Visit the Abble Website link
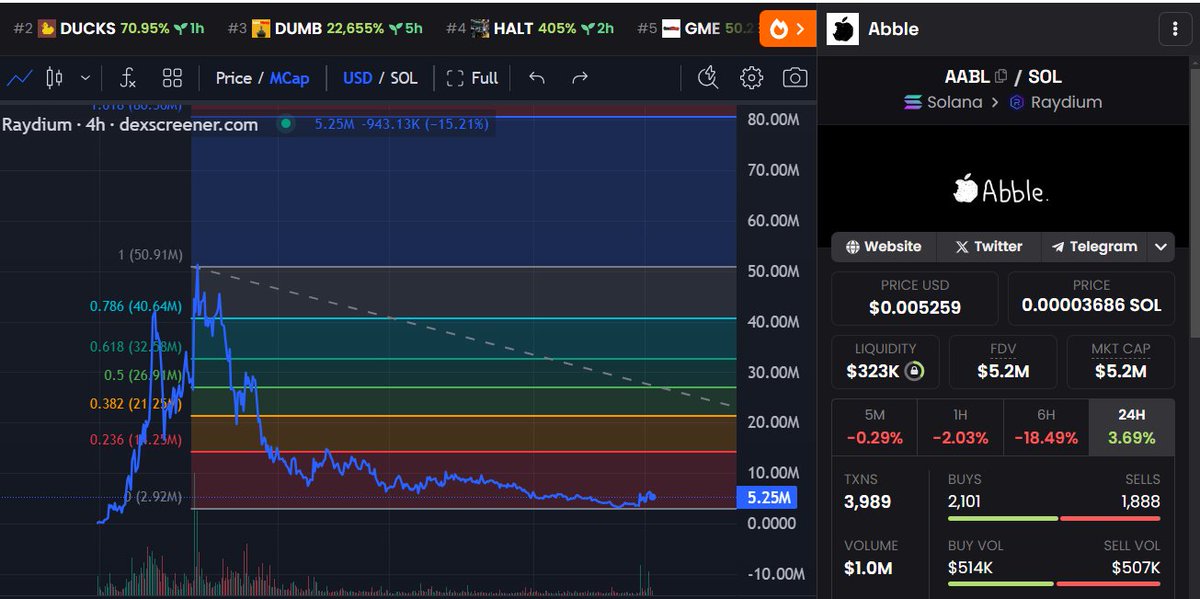 pos(883,246)
